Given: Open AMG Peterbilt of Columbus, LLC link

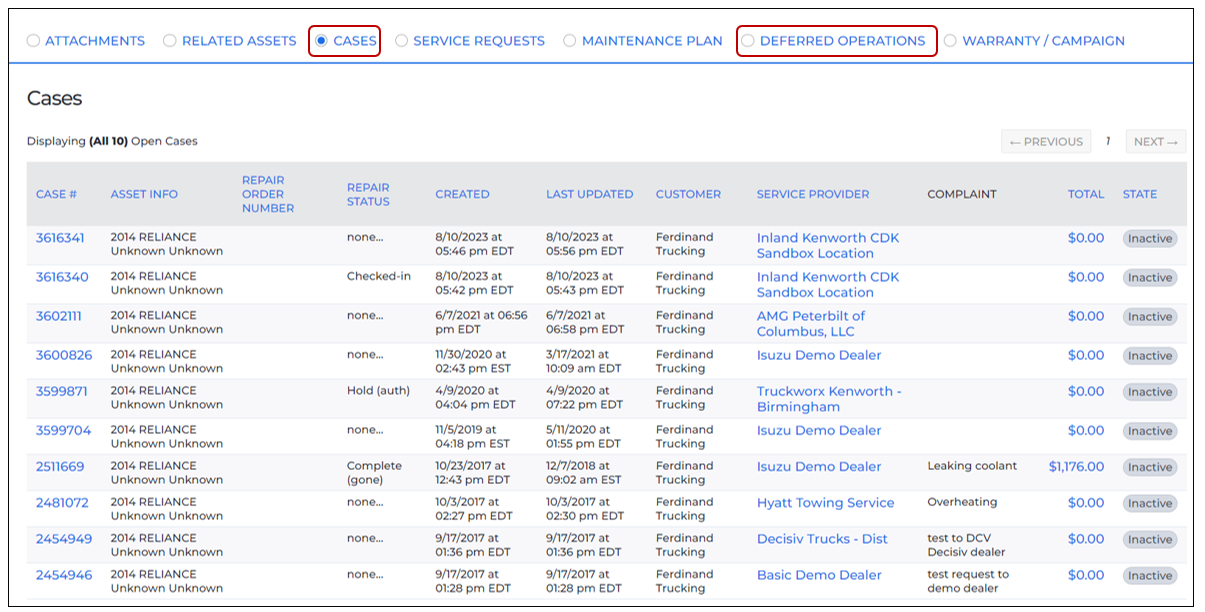Looking at the screenshot, I should pyautogui.click(x=811, y=323).
